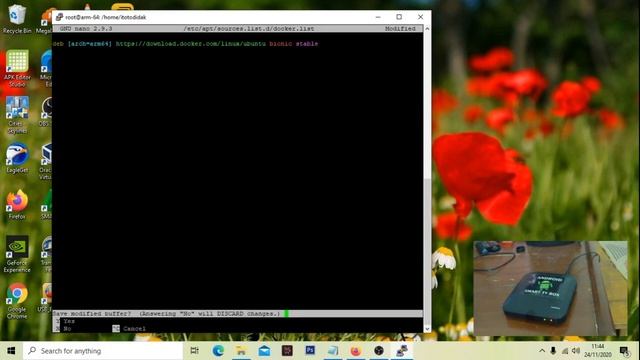Open the Recycle Bin desktop icon

tap(17, 19)
